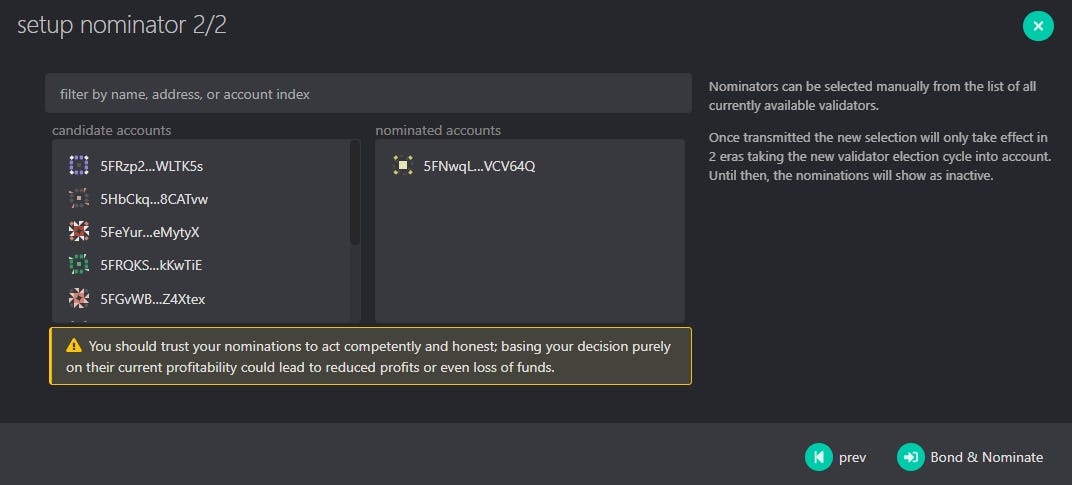The width and height of the screenshot is (1072, 485).
Task: Click the yellow warning triangle icon
Action: [74, 346]
